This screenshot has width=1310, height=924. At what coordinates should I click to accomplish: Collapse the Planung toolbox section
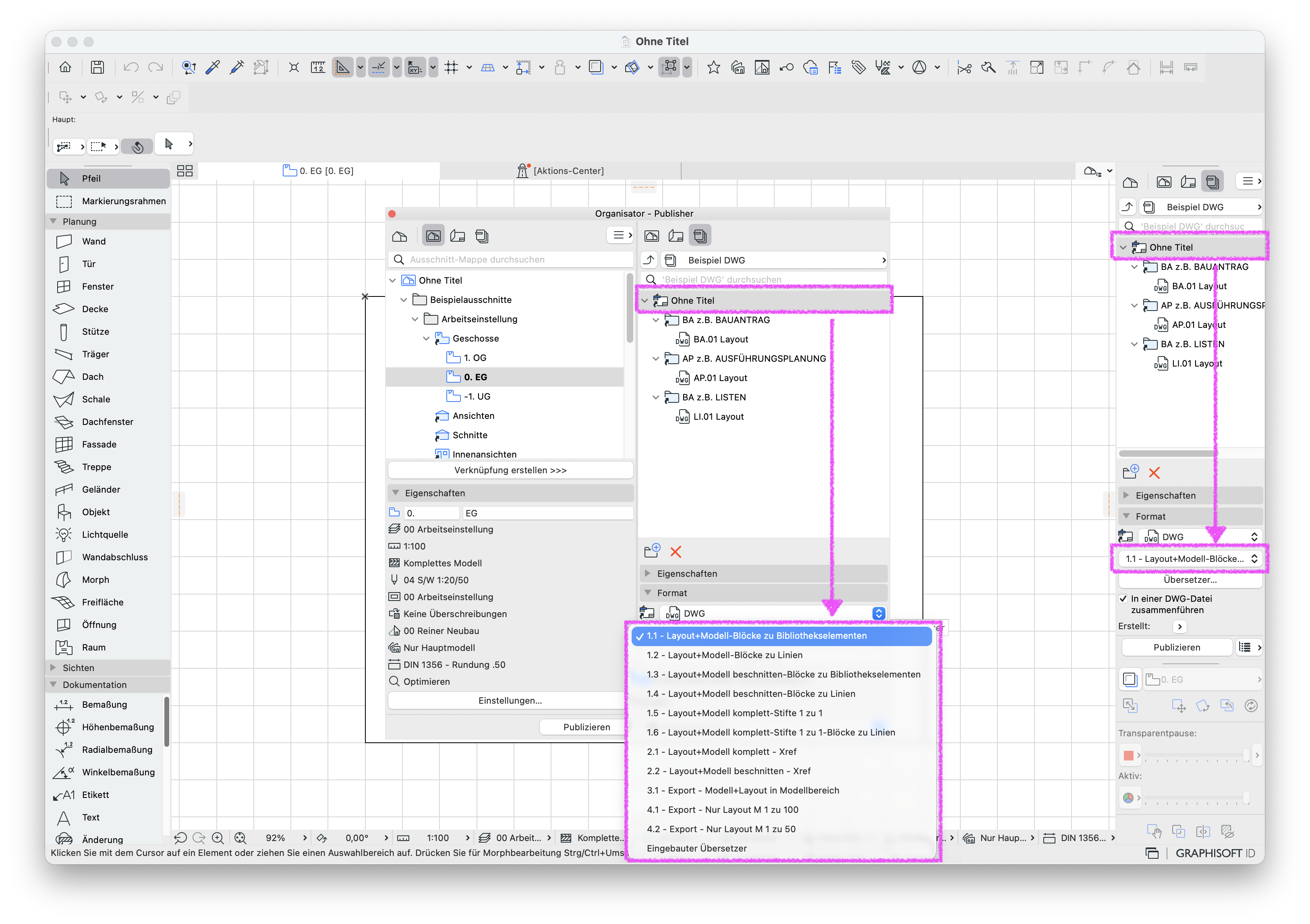click(54, 221)
